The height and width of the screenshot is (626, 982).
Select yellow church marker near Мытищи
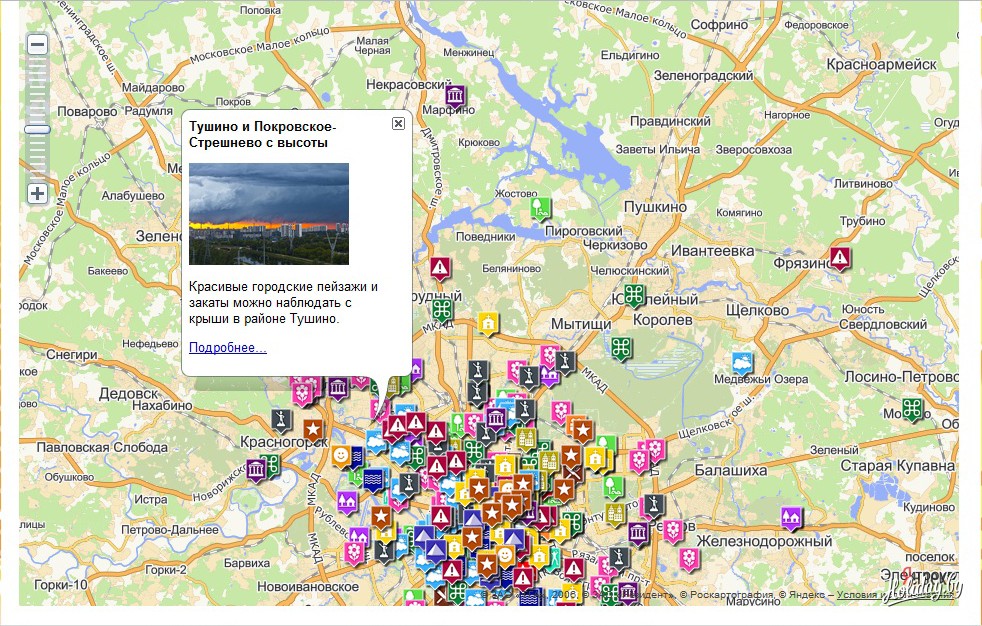[487, 324]
